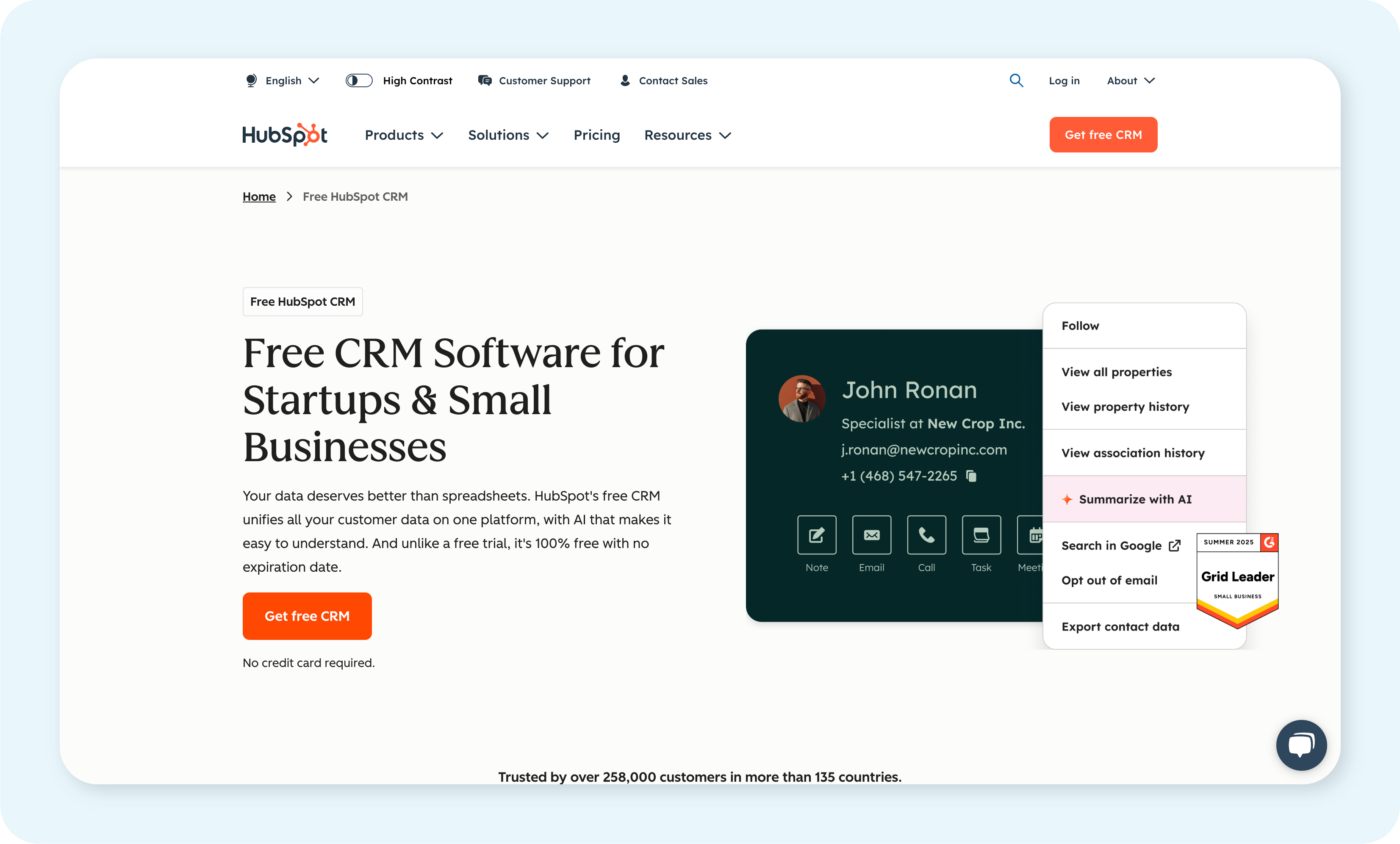
Task: Toggle the High Contrast switch
Action: click(359, 80)
